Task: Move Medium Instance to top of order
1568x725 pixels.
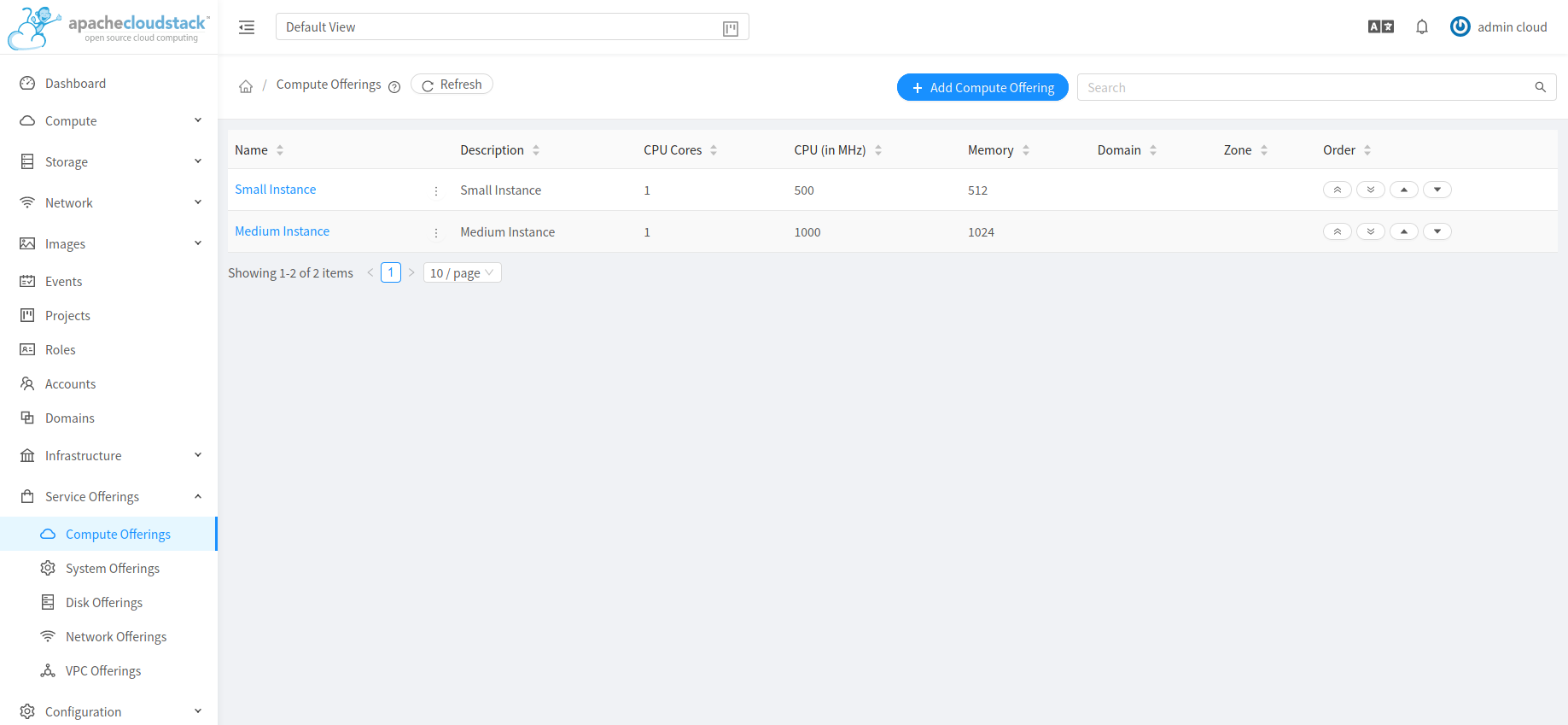Action: pos(1337,231)
